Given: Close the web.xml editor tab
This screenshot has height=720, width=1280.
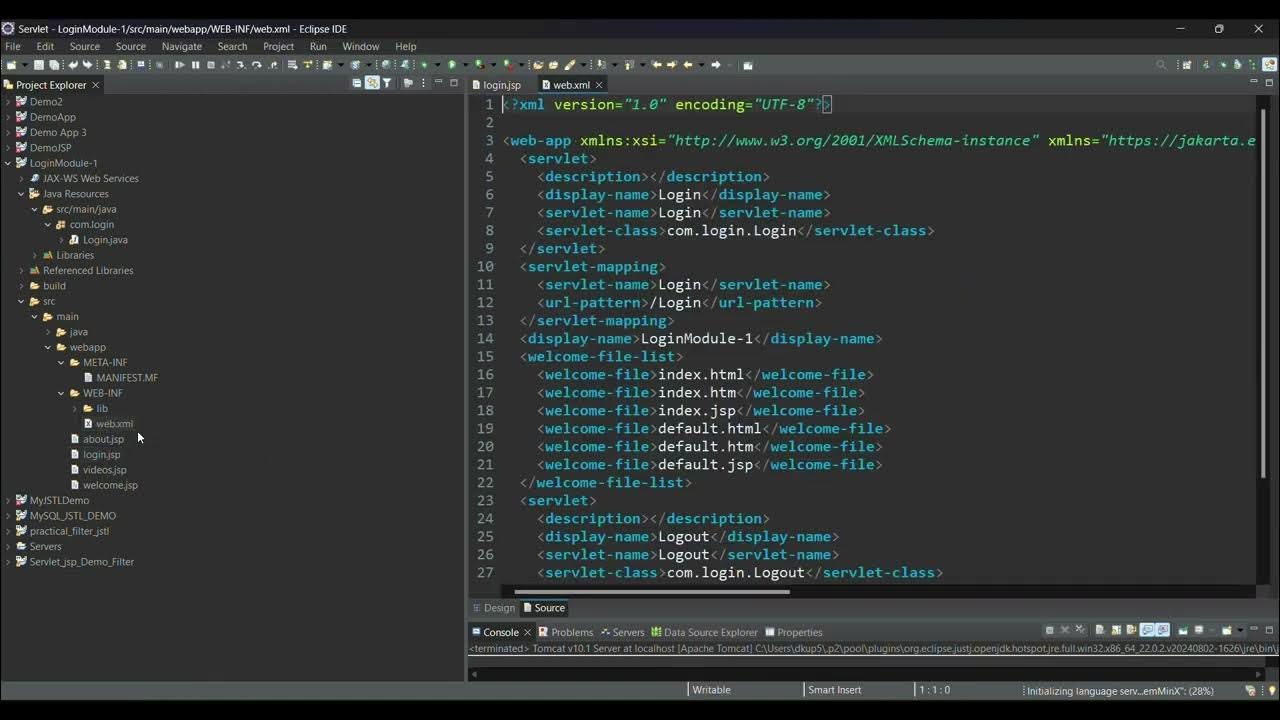Looking at the screenshot, I should click(599, 85).
